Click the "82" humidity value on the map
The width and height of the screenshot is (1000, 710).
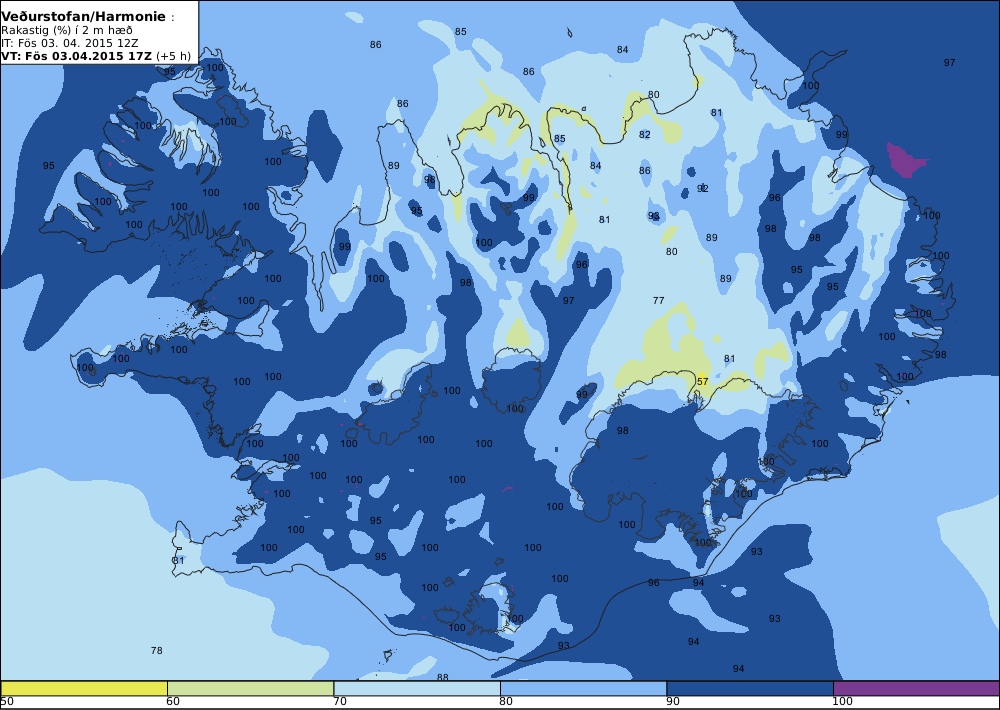click(x=645, y=135)
